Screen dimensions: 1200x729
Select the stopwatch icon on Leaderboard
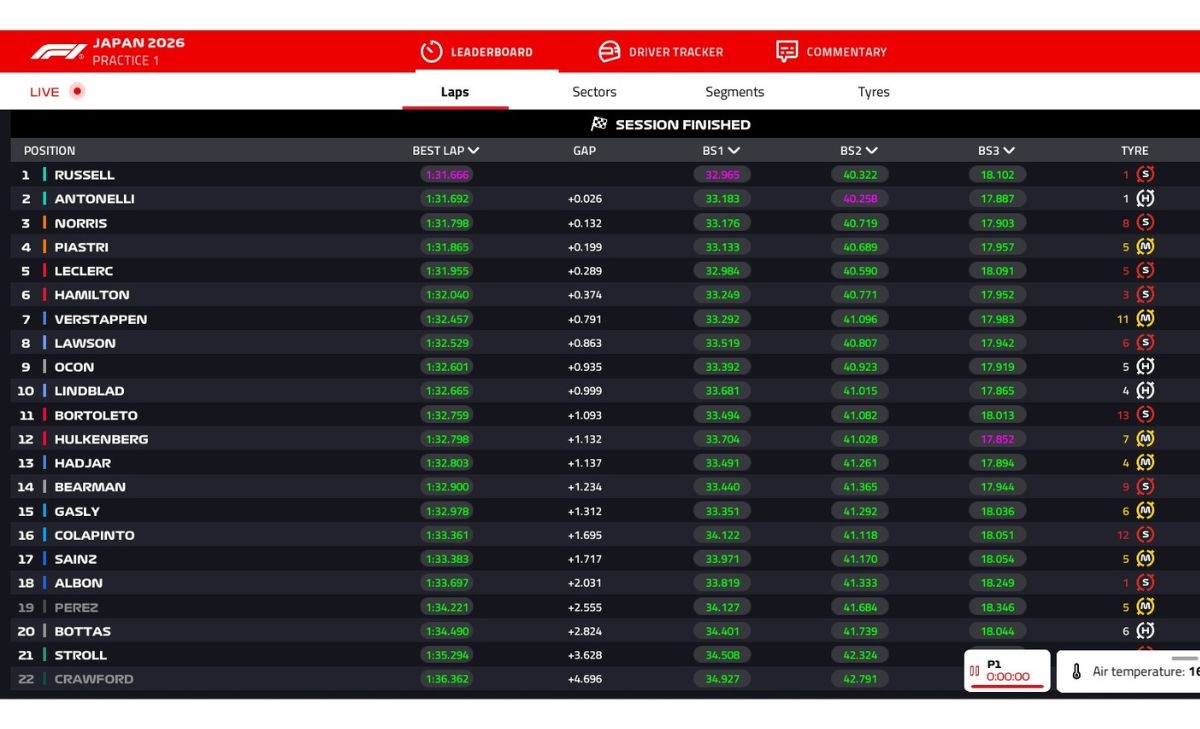[430, 50]
